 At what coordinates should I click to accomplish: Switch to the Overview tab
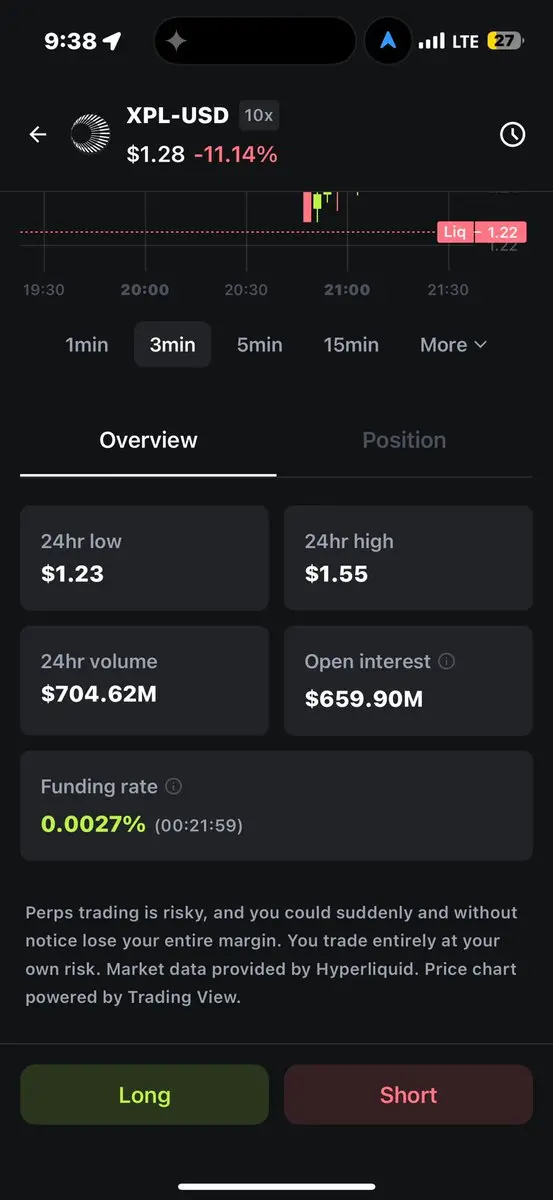point(148,440)
